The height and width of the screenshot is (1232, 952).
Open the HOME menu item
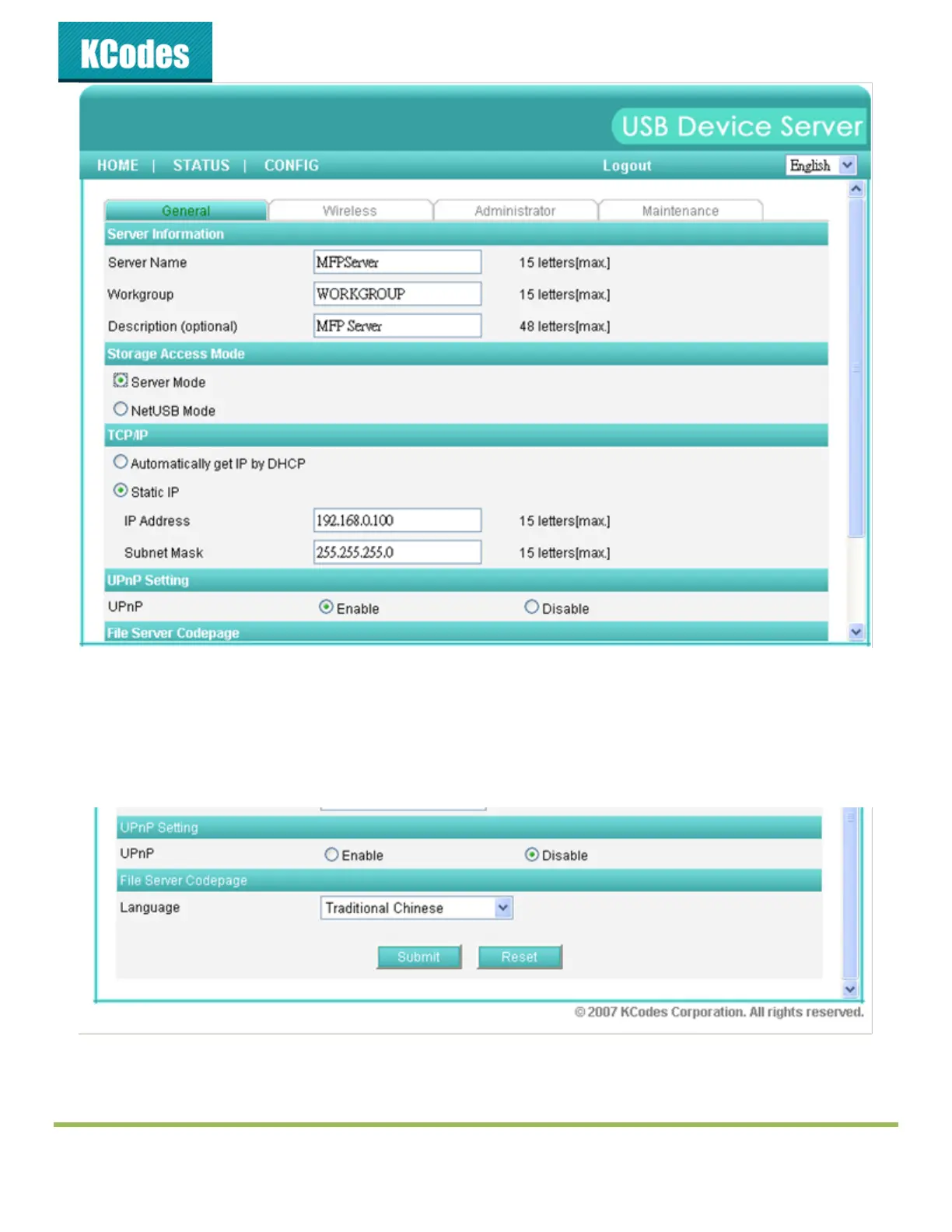point(117,166)
